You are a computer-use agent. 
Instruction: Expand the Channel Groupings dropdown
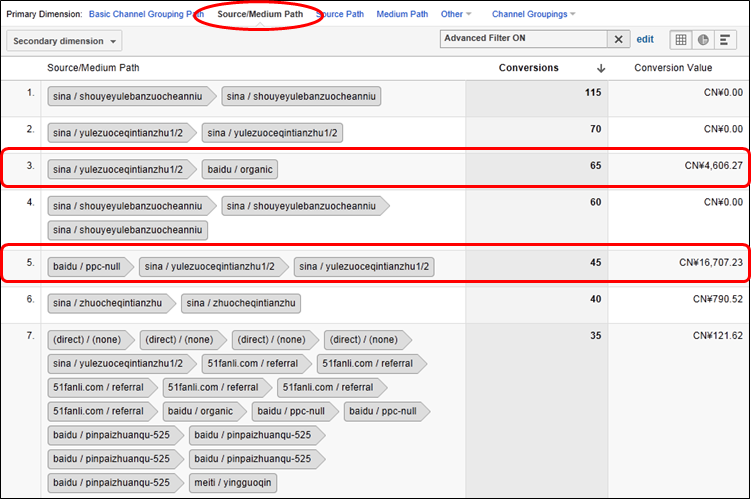(x=534, y=14)
